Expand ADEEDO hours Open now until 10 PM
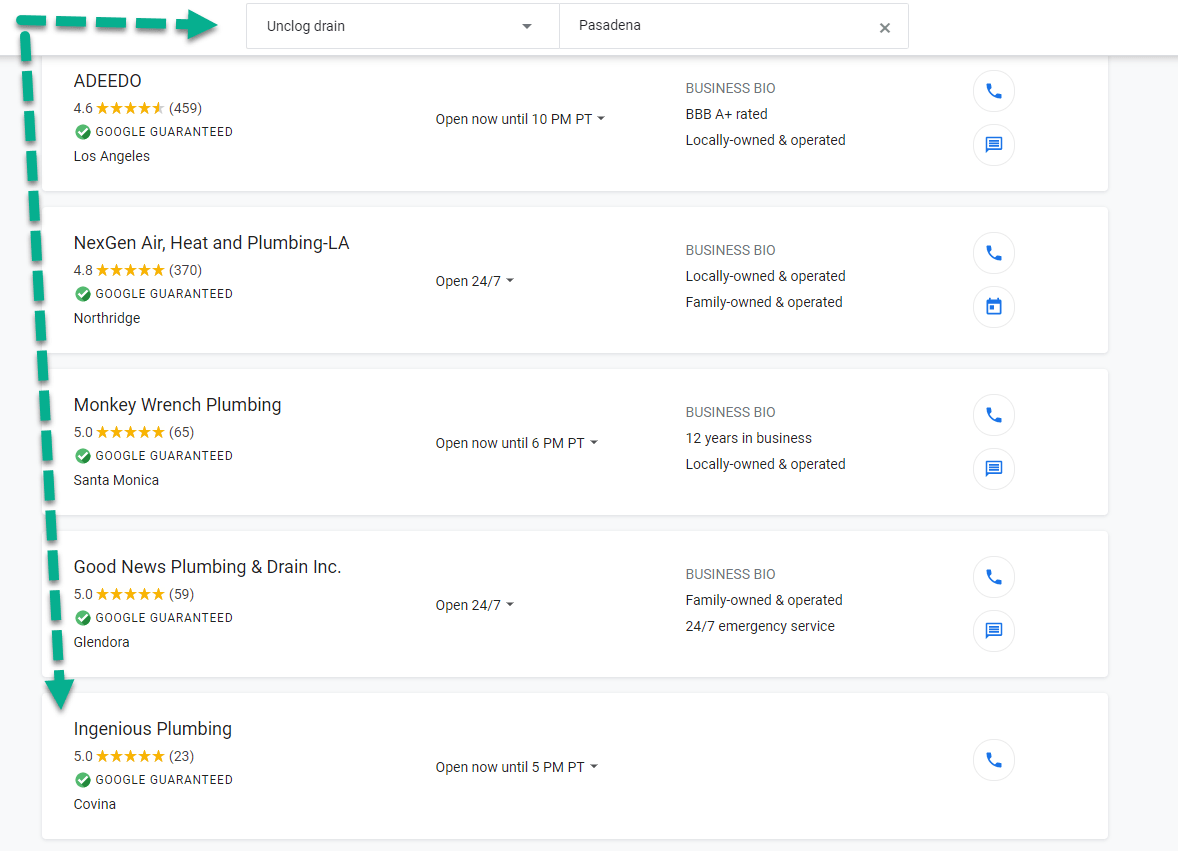The height and width of the screenshot is (851, 1178). (x=520, y=119)
